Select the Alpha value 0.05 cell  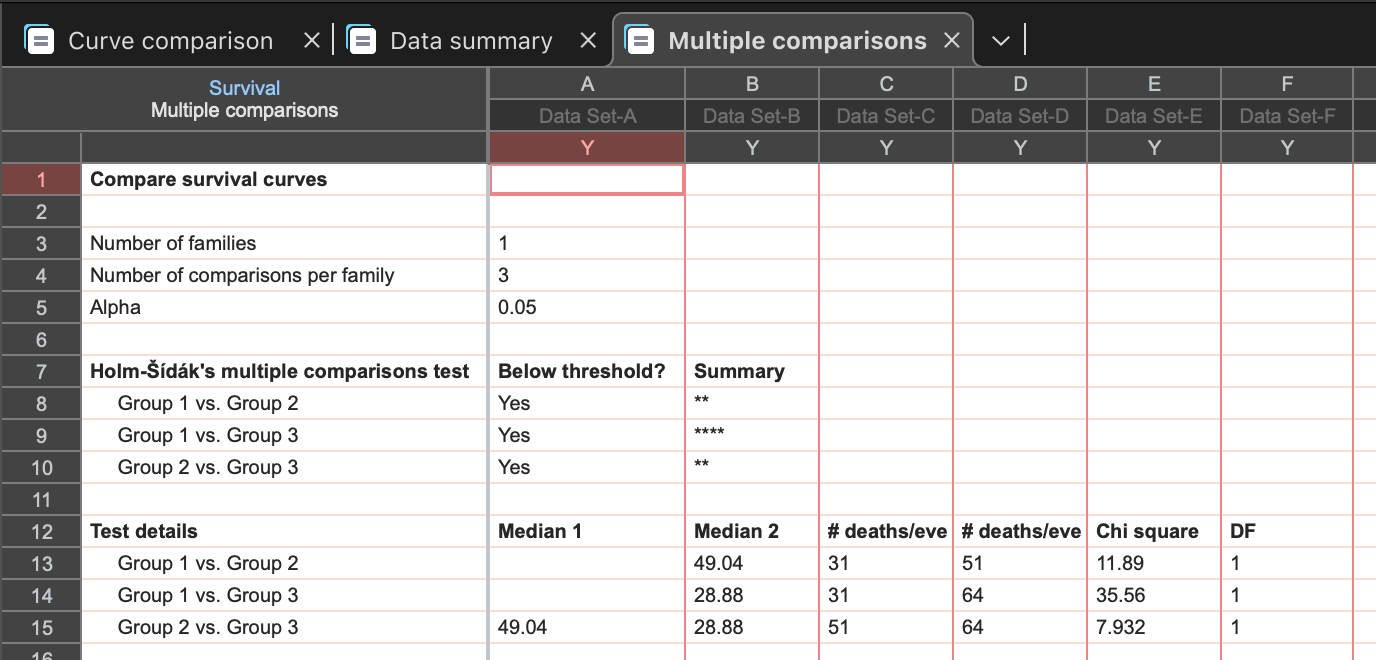517,308
